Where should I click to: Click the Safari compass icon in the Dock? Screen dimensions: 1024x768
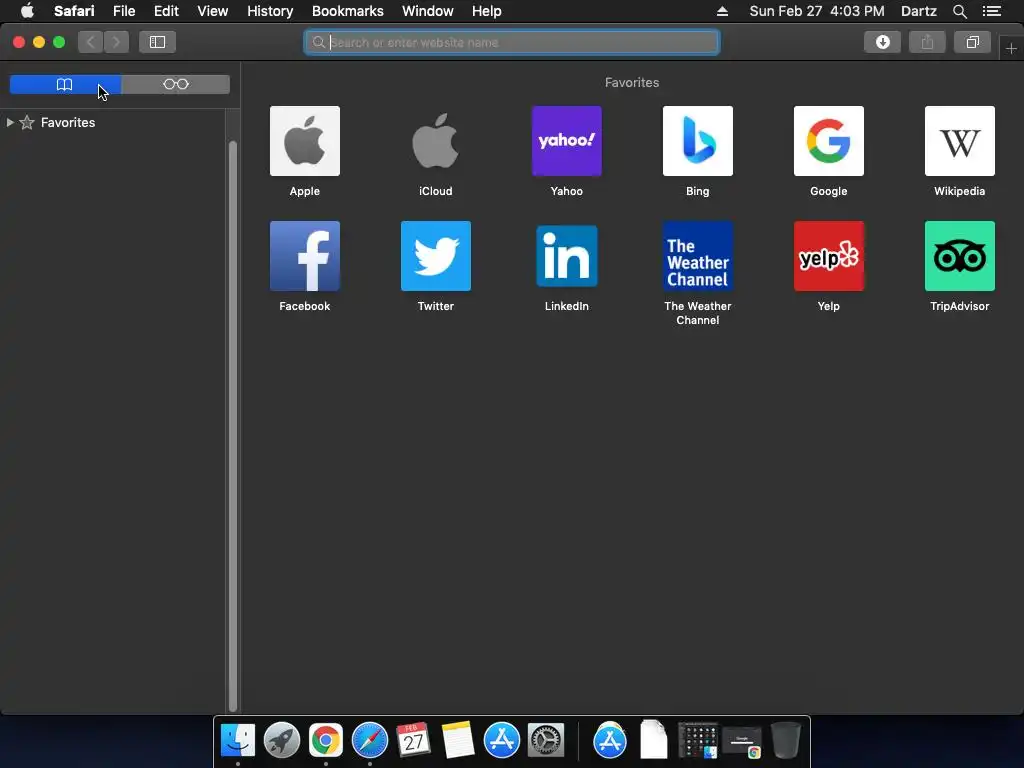click(x=370, y=740)
